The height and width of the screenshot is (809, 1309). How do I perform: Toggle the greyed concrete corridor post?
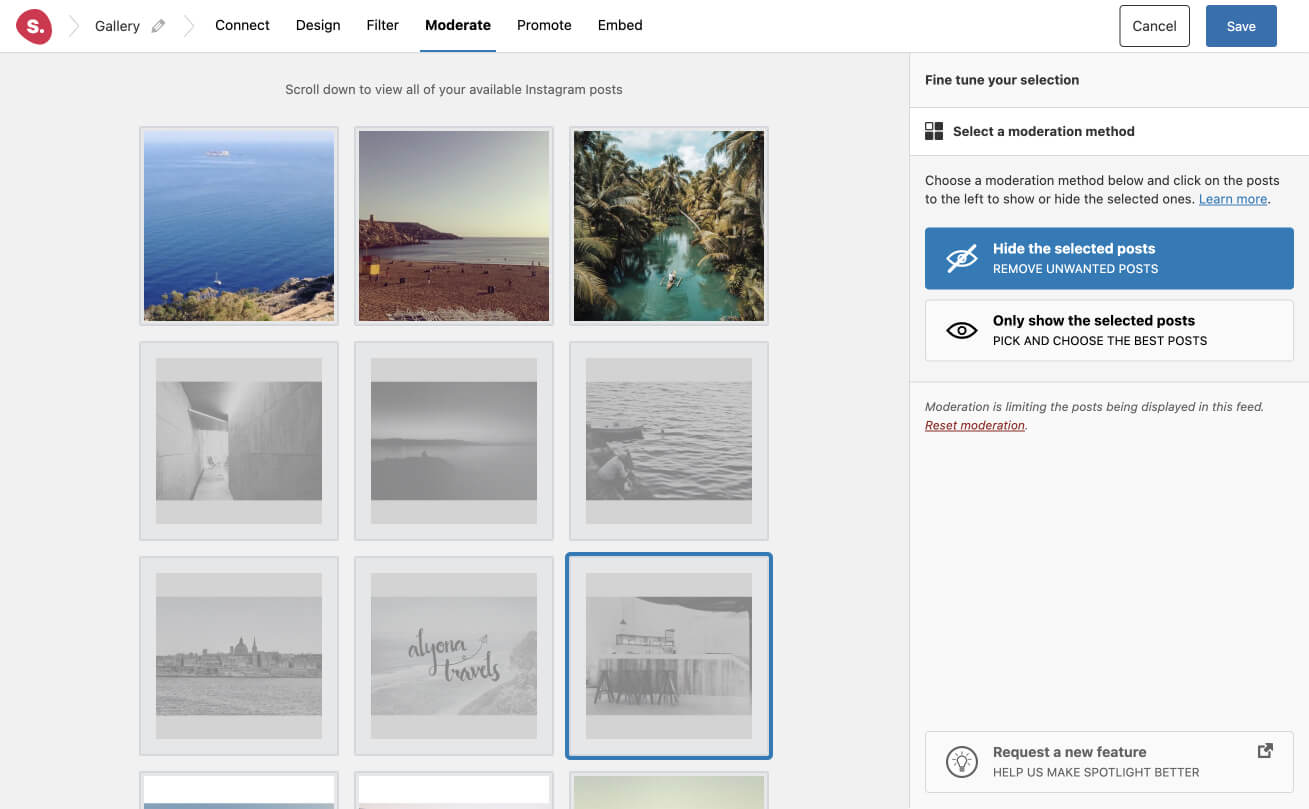tap(239, 441)
